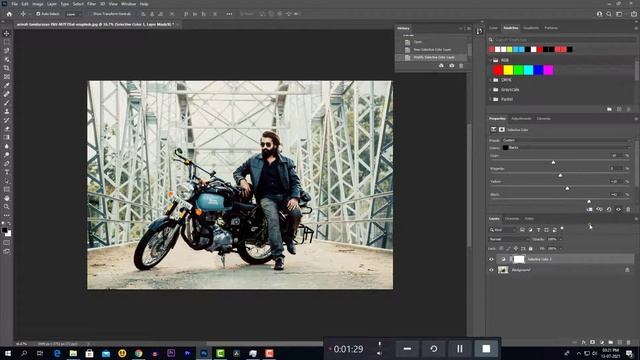Open the three-dots more options in options bar
Image resolution: width=640 pixels, height=360 pixels.
[x=229, y=14]
